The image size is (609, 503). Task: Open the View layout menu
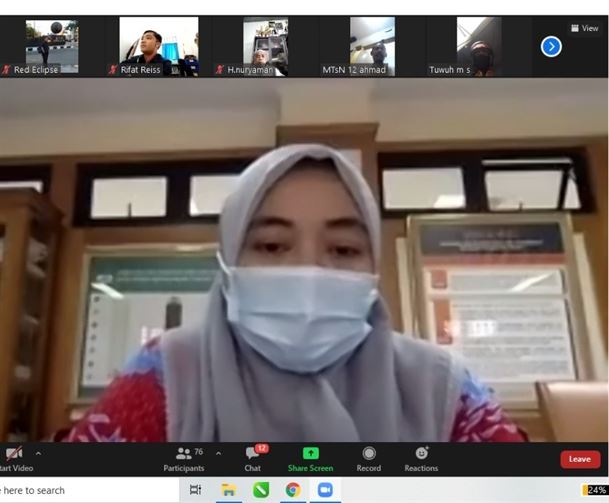[584, 28]
